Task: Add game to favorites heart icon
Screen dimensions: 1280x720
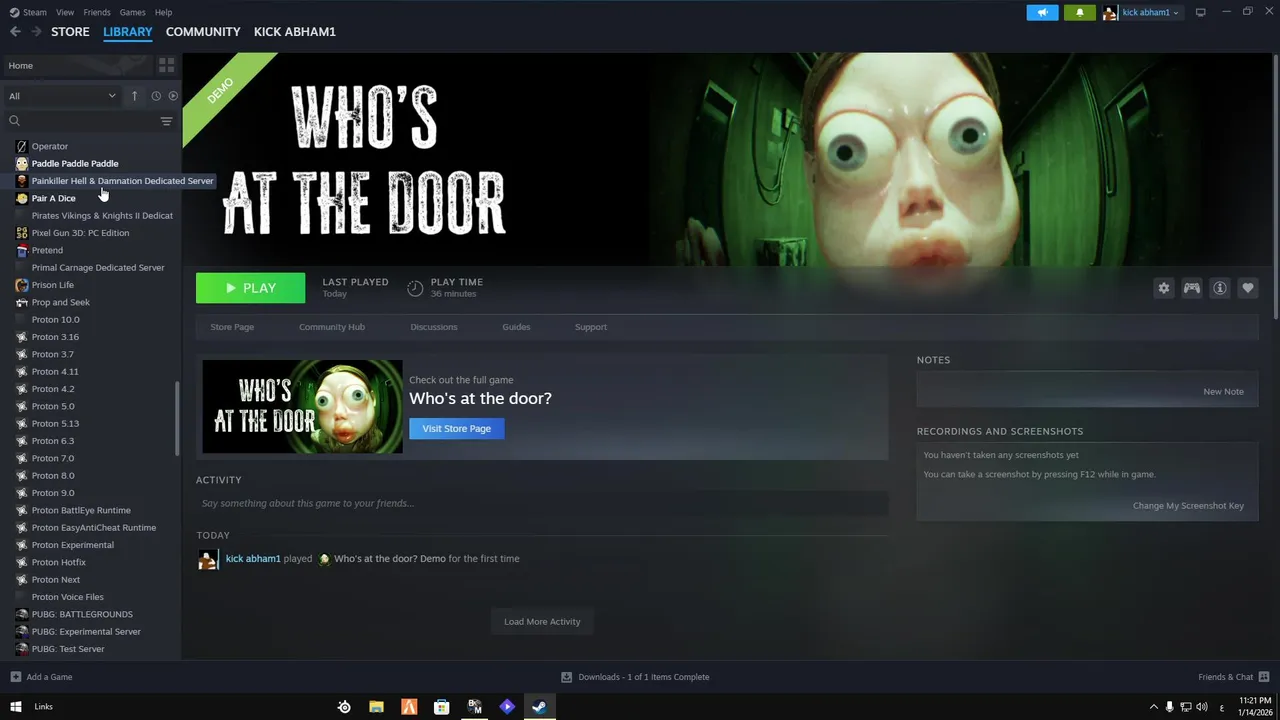Action: click(1248, 288)
